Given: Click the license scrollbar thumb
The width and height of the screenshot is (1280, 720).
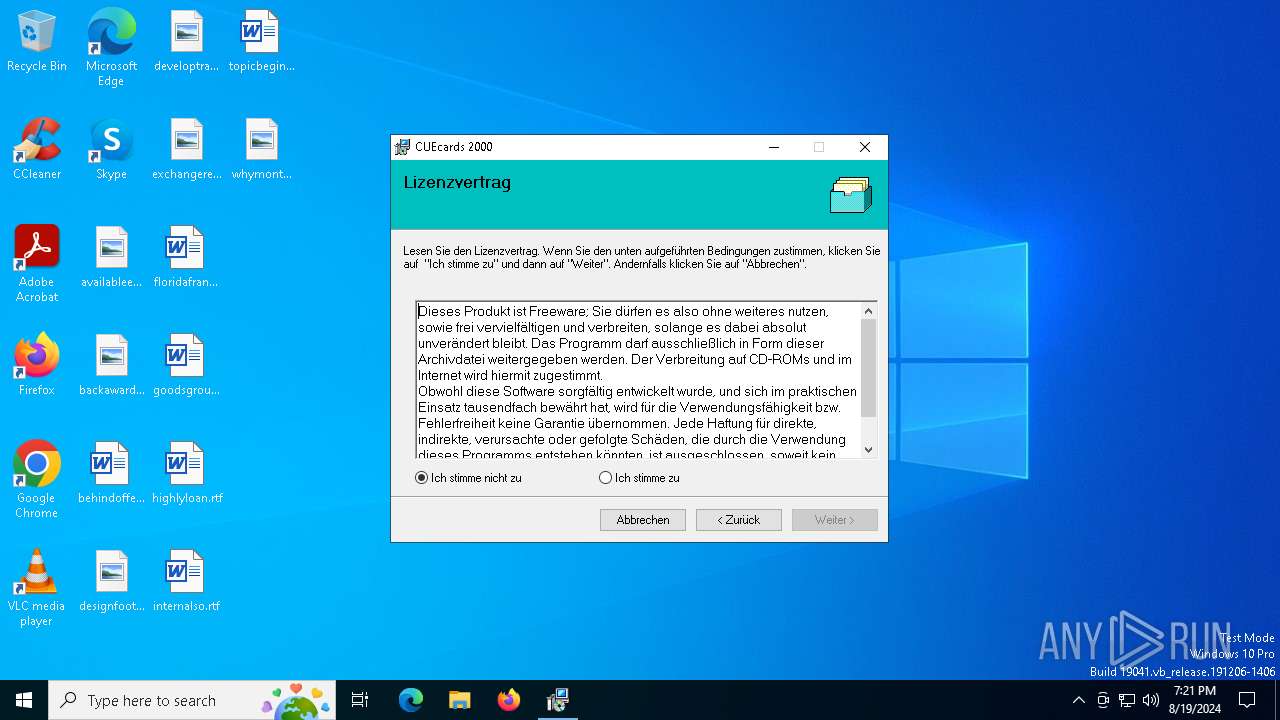Looking at the screenshot, I should pyautogui.click(x=868, y=368).
